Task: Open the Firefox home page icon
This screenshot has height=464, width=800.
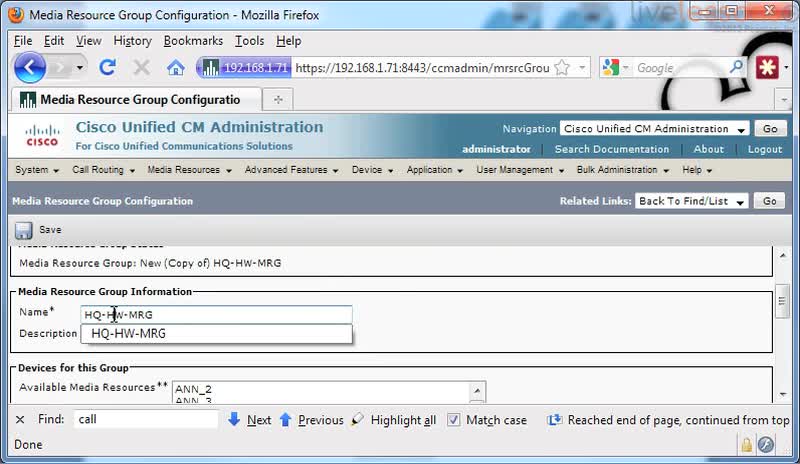Action: coord(176,67)
